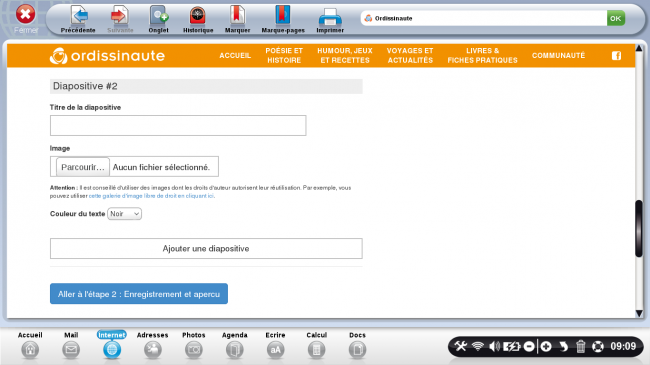Click the red Fermer close icon
650x365 pixels.
point(26,15)
